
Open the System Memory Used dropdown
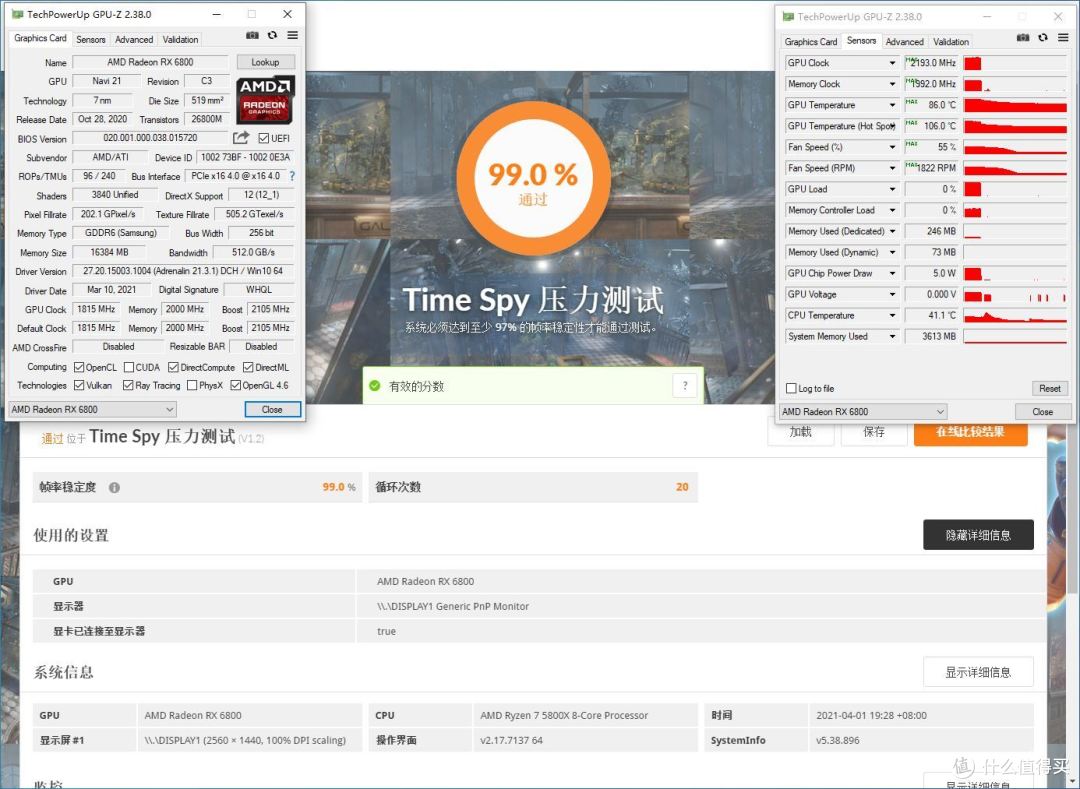(x=892, y=337)
